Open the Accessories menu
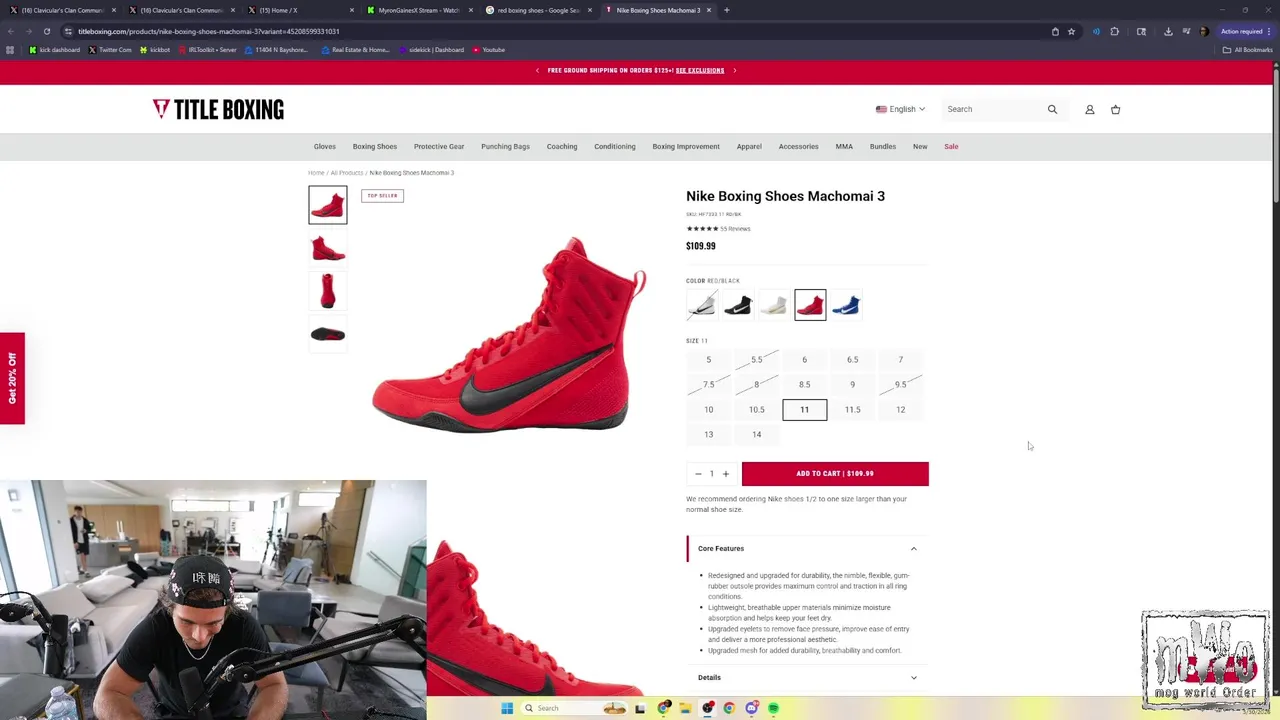Viewport: 1280px width, 720px height. click(798, 147)
